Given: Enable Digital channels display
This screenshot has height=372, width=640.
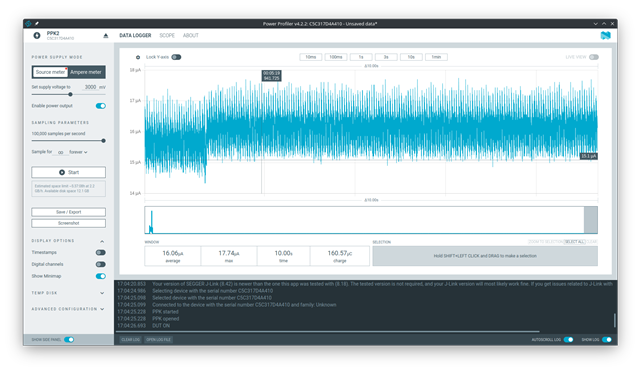Looking at the screenshot, I should pos(101,264).
